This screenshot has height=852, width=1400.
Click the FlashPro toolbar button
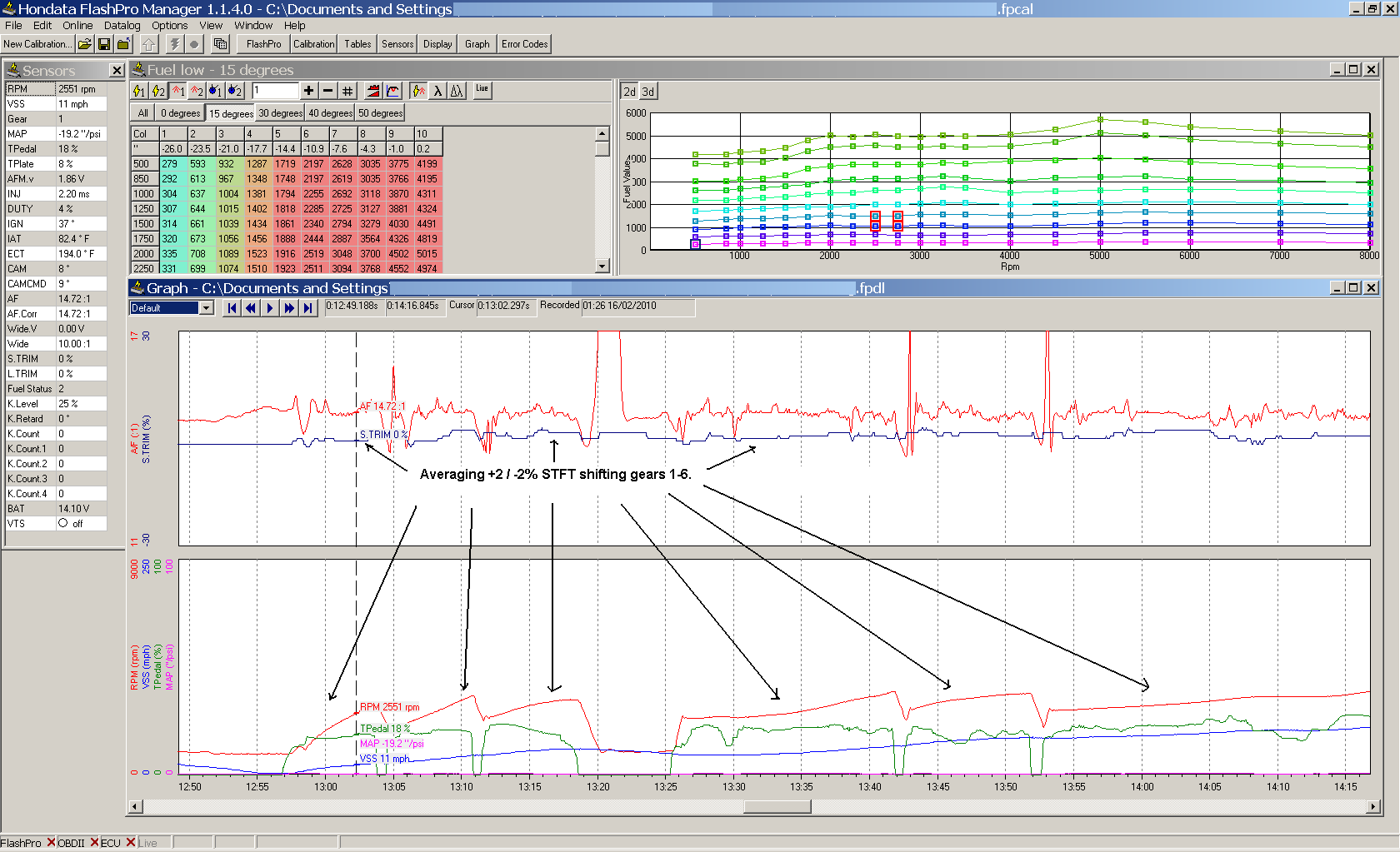tap(264, 44)
